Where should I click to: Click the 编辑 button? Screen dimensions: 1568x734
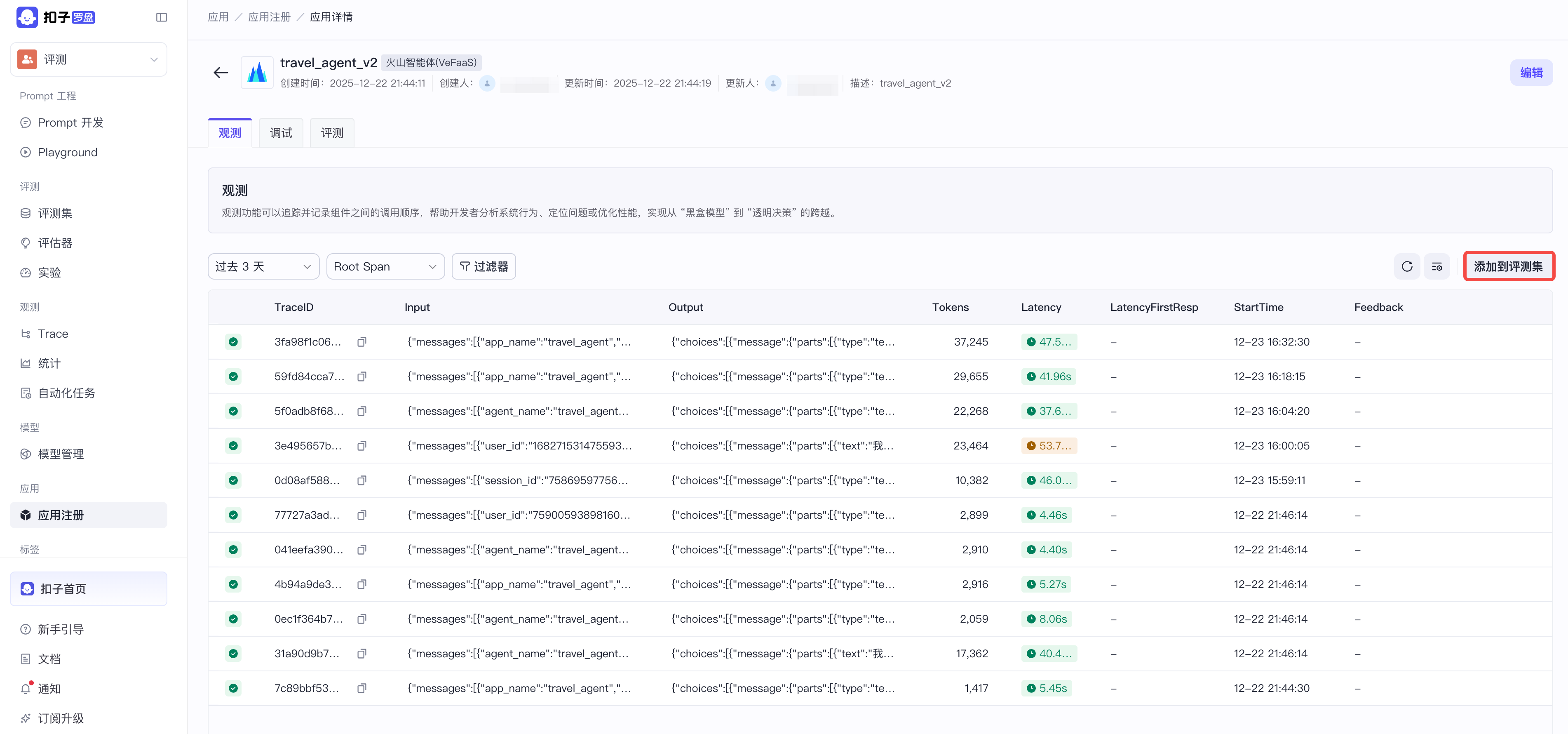(x=1531, y=73)
